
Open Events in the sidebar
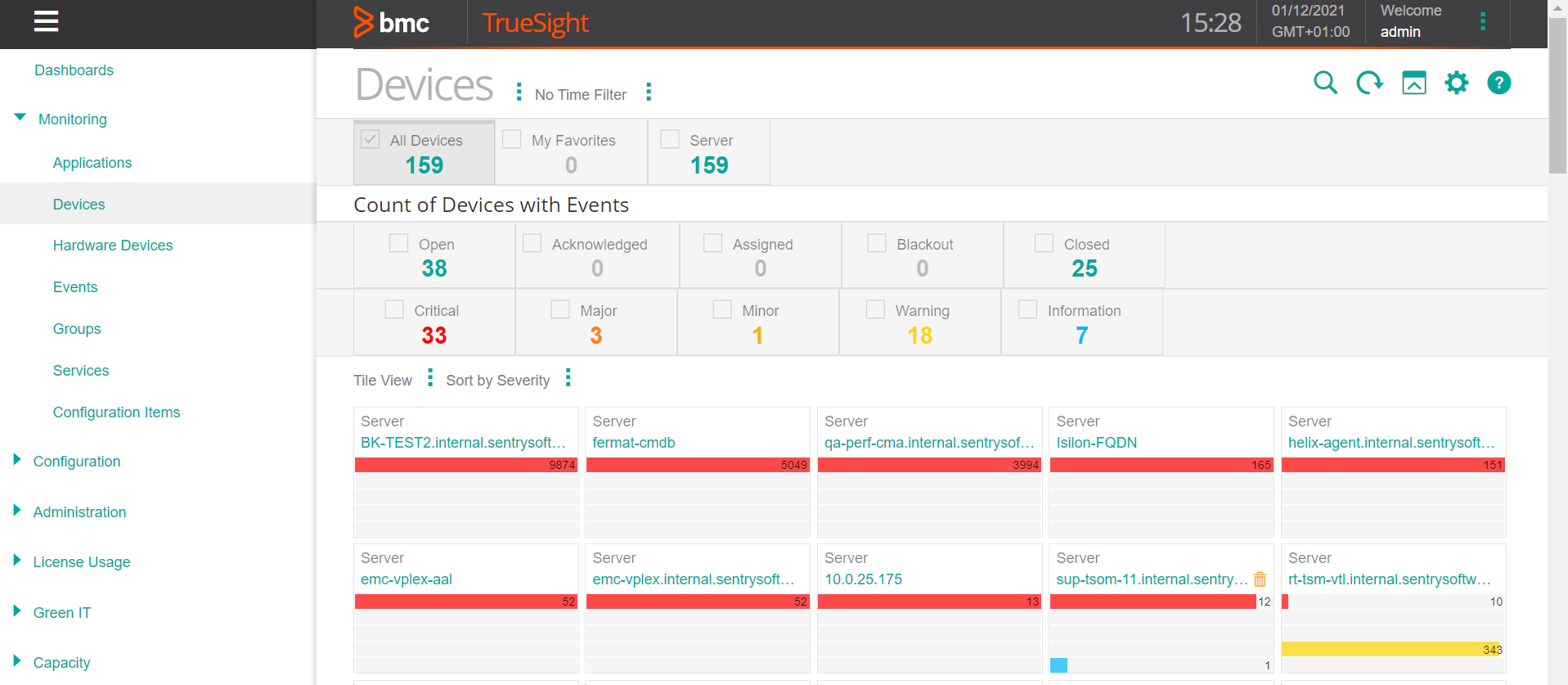pyautogui.click(x=75, y=287)
